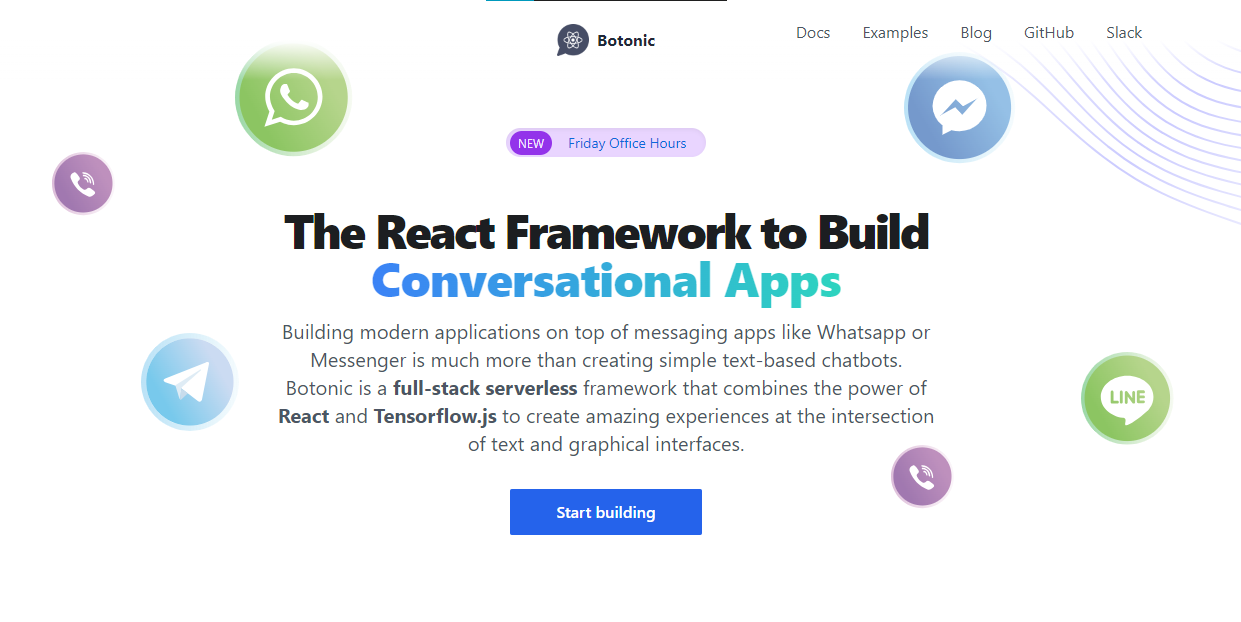The image size is (1241, 622).
Task: Open the Docs menu item
Action: tap(813, 33)
